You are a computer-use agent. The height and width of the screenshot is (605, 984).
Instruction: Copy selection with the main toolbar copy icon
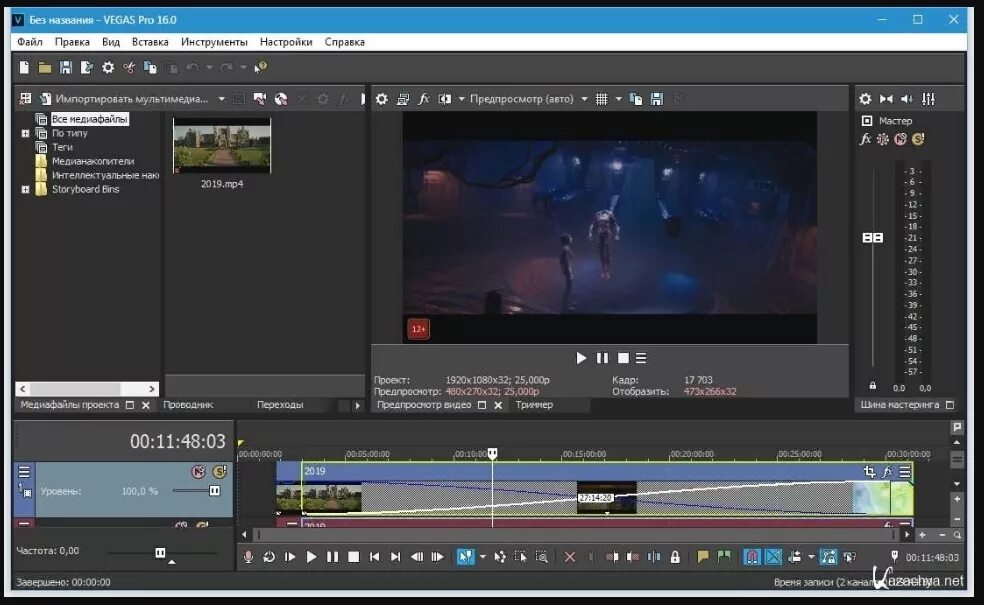pyautogui.click(x=150, y=67)
